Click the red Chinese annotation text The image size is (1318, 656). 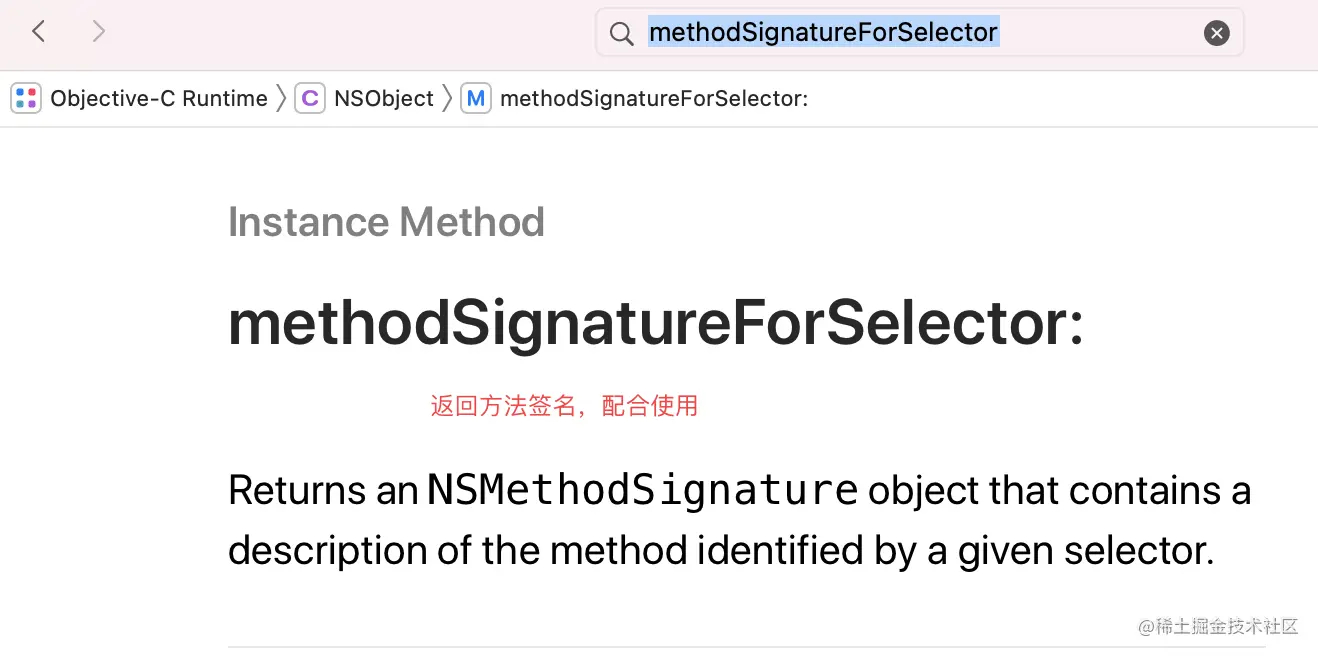point(564,406)
